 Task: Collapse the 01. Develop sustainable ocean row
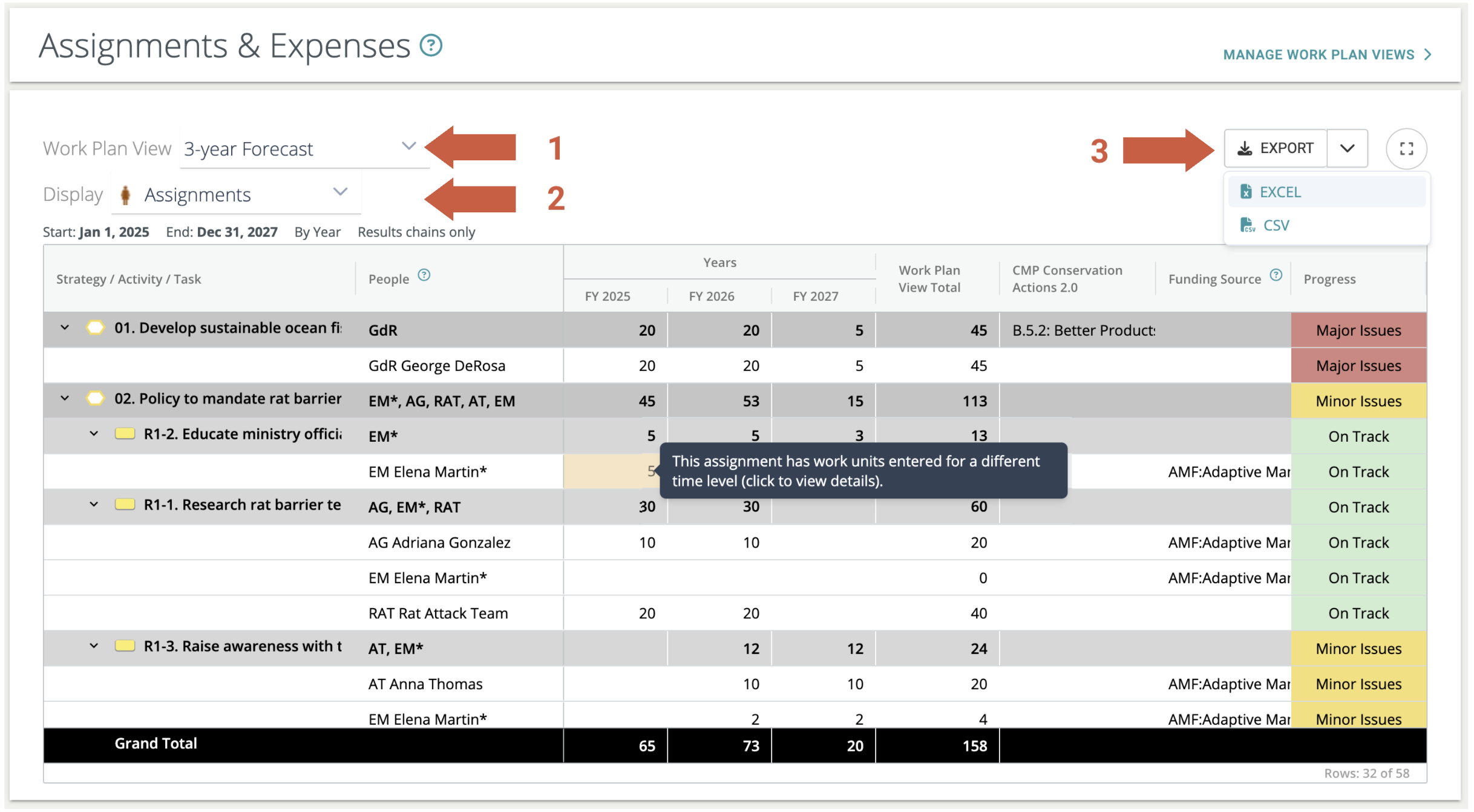tap(65, 328)
